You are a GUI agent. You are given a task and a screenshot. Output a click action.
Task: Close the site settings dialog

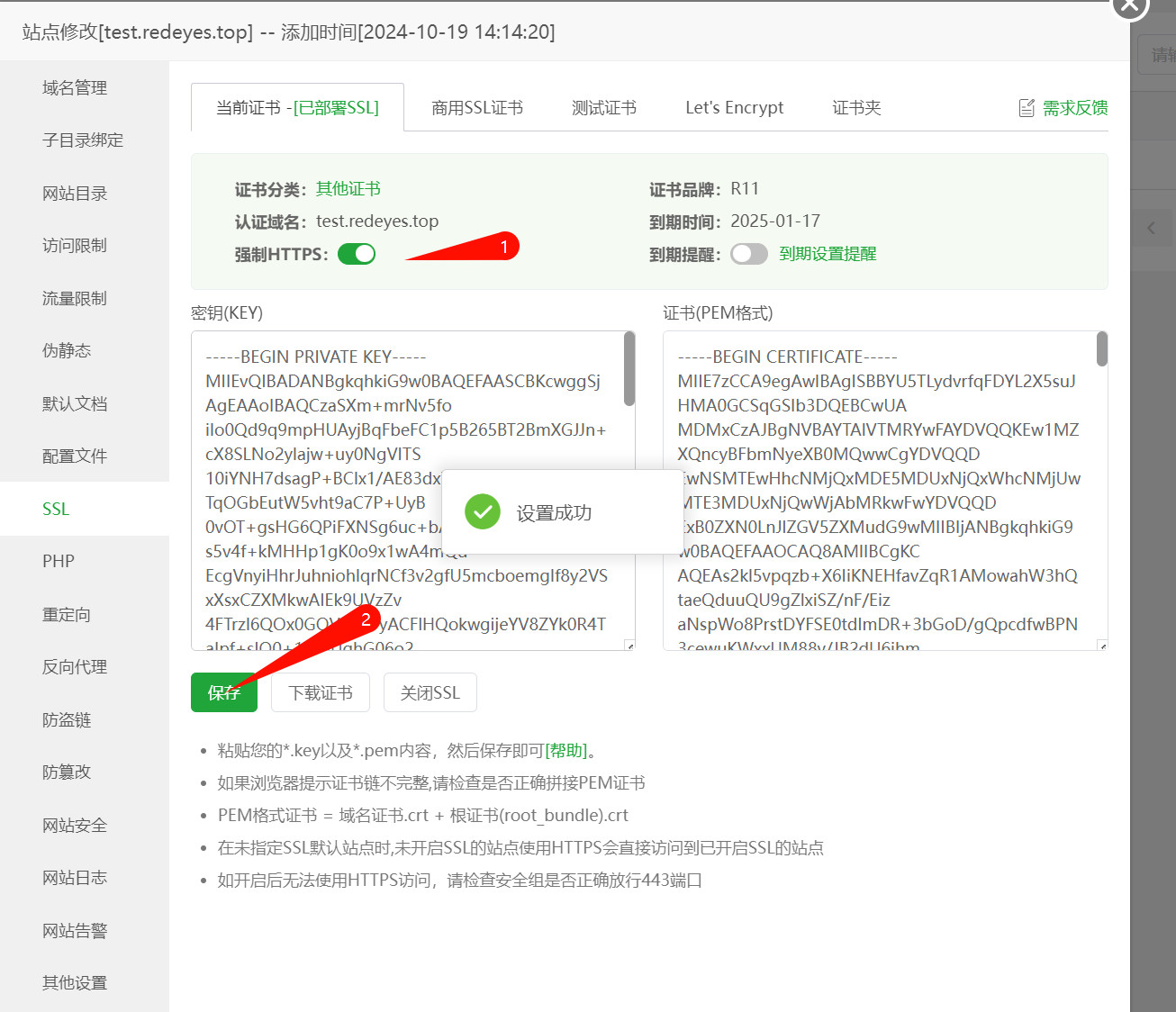pos(1129,5)
